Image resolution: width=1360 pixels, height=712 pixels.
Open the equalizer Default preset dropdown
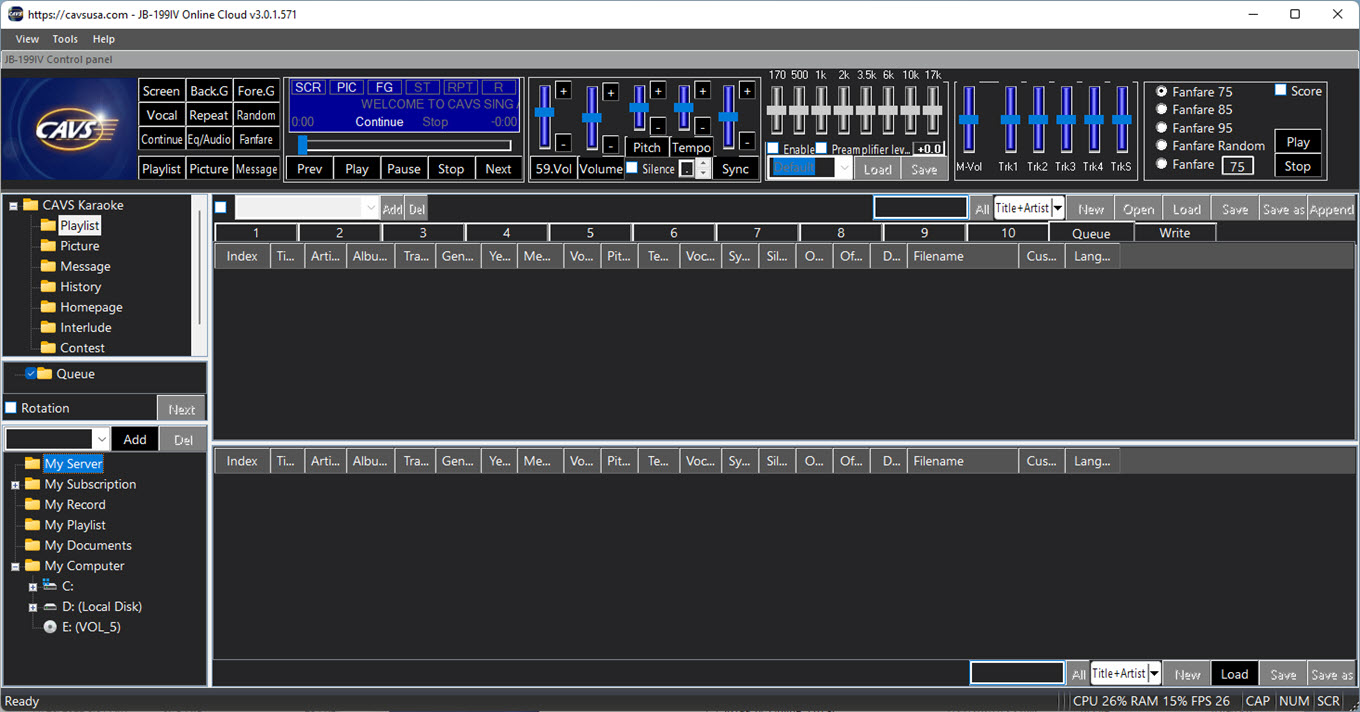pyautogui.click(x=844, y=169)
